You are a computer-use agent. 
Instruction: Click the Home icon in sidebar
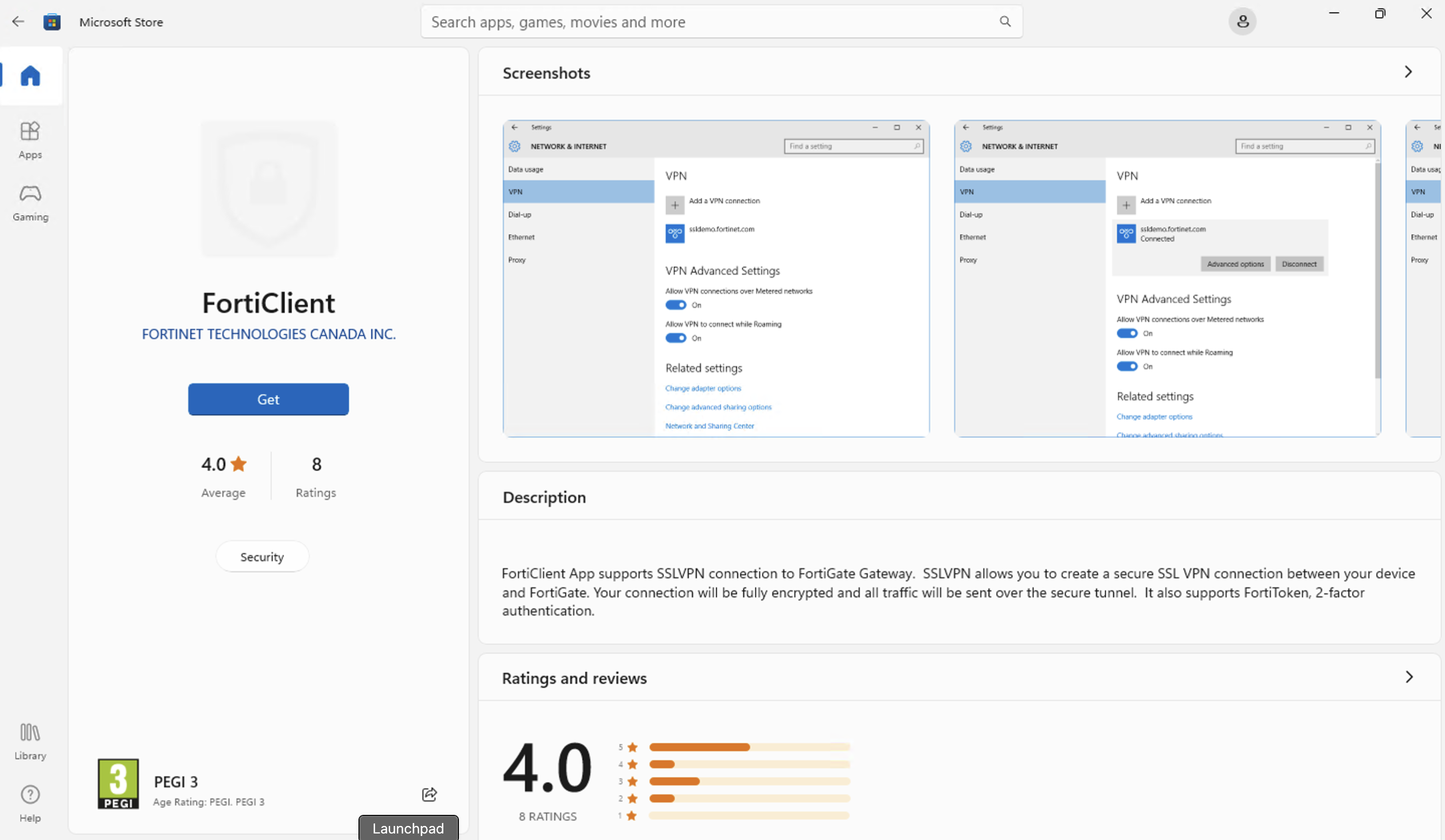pos(31,76)
